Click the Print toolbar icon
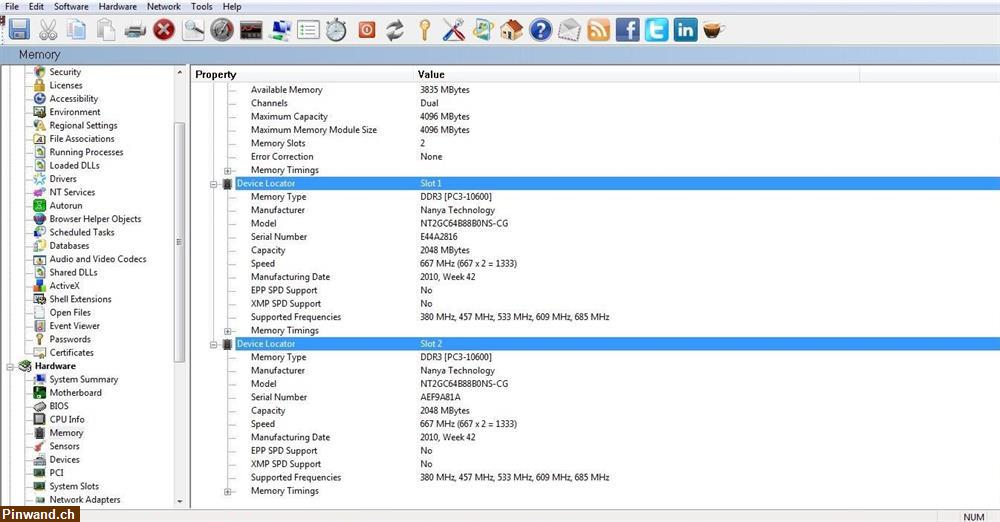The width and height of the screenshot is (1000, 522). 135,30
